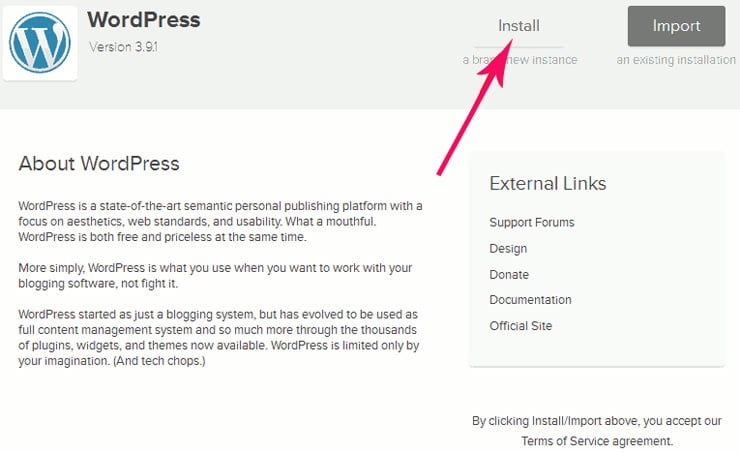Click the About WordPress heading
740x453 pixels.
(x=99, y=164)
